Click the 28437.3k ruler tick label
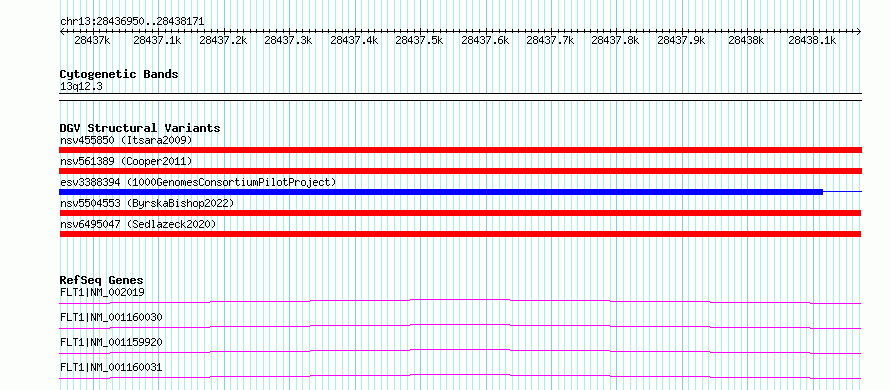 coord(288,40)
